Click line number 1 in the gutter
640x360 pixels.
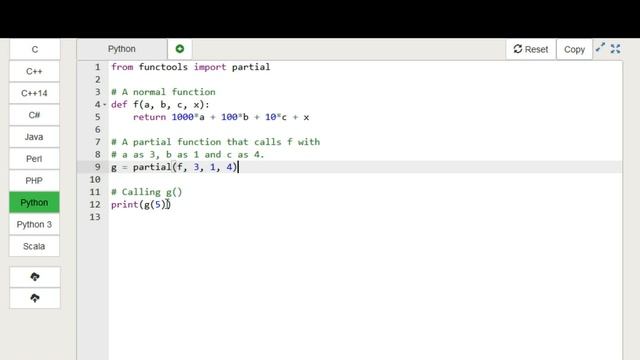98,67
